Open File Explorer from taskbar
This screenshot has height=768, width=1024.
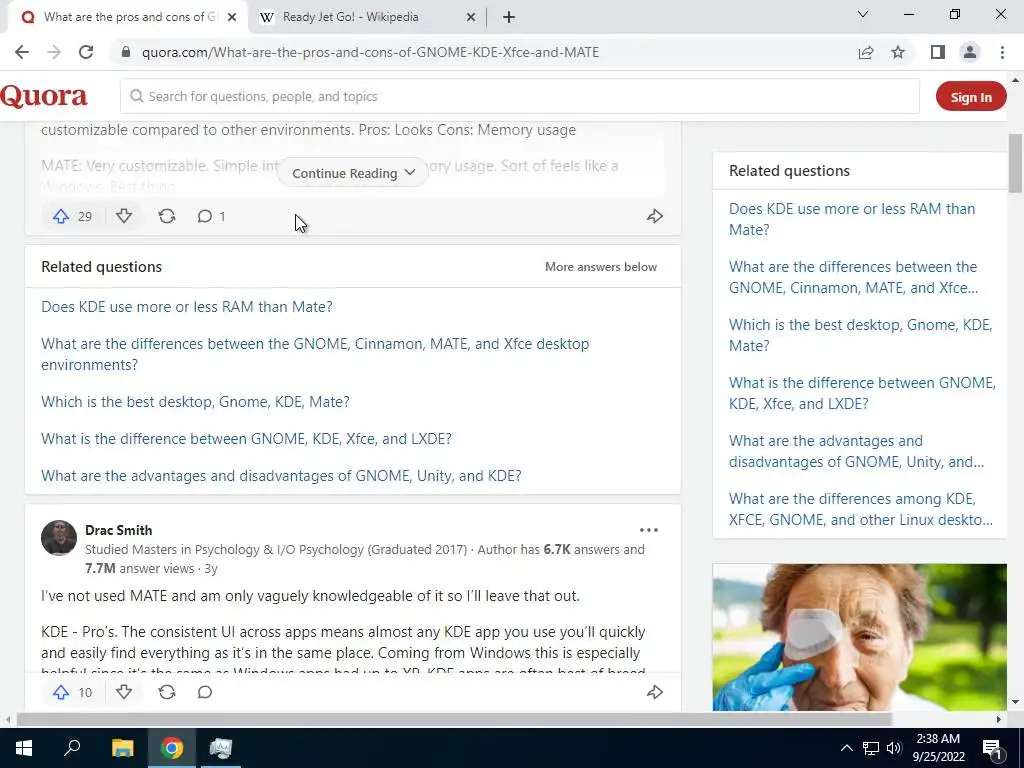(122, 748)
